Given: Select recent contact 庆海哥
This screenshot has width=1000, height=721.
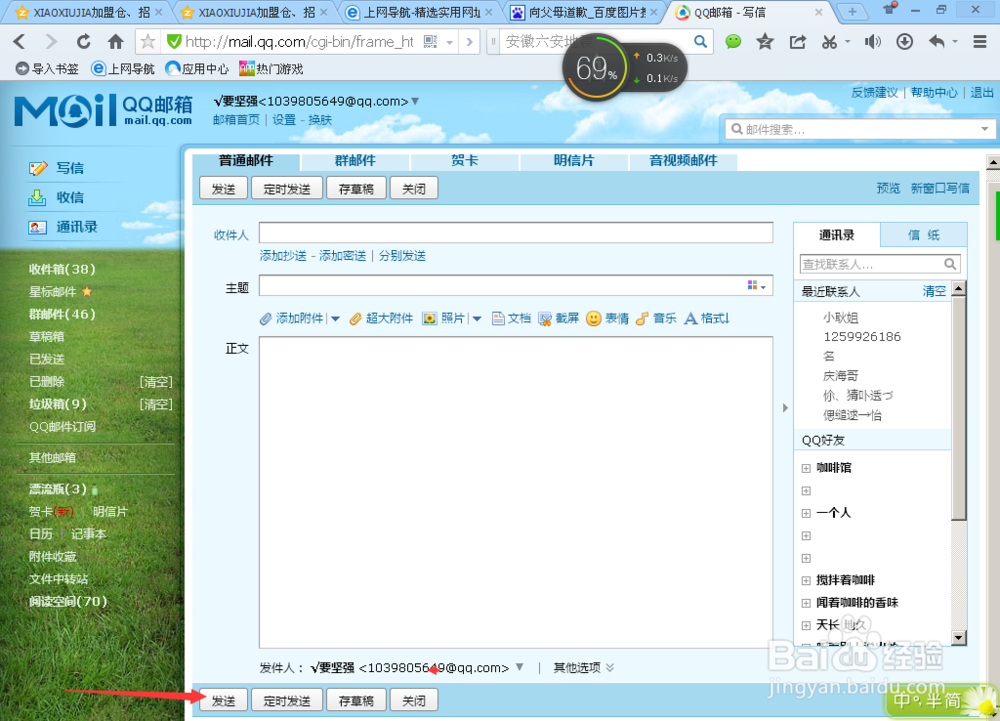Looking at the screenshot, I should [x=841, y=376].
